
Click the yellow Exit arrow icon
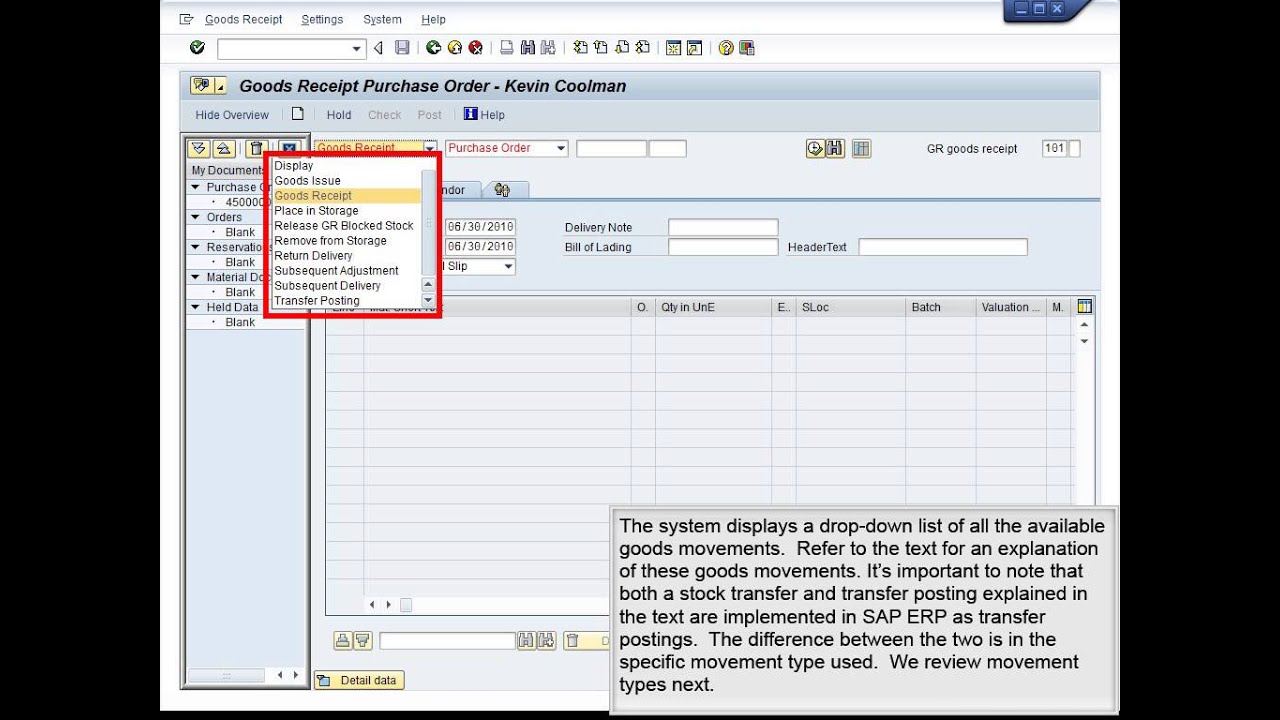click(455, 48)
